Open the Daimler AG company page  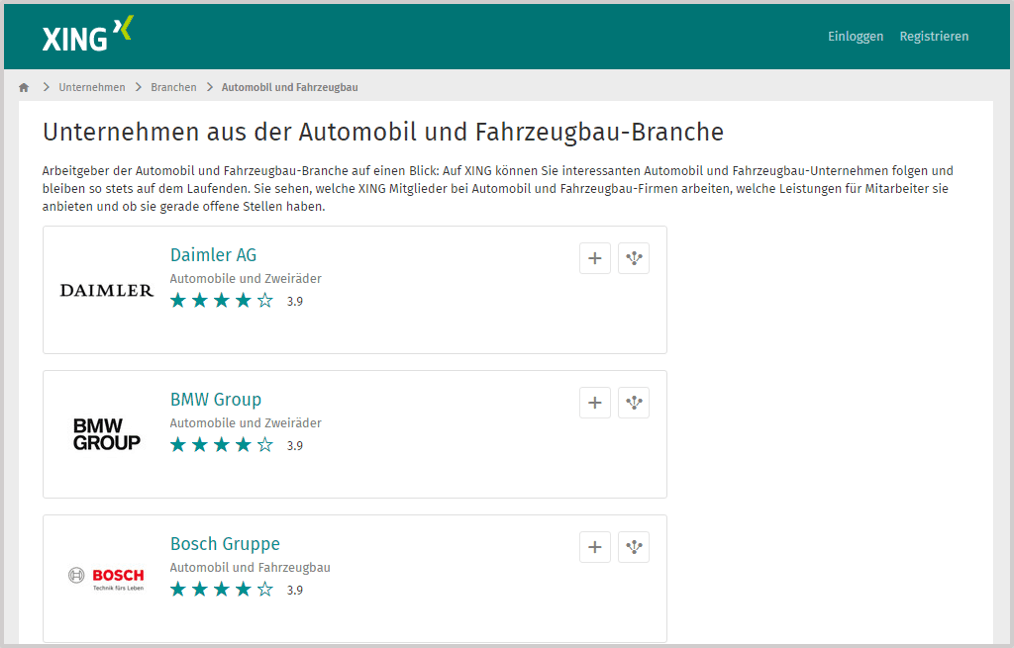click(x=213, y=255)
